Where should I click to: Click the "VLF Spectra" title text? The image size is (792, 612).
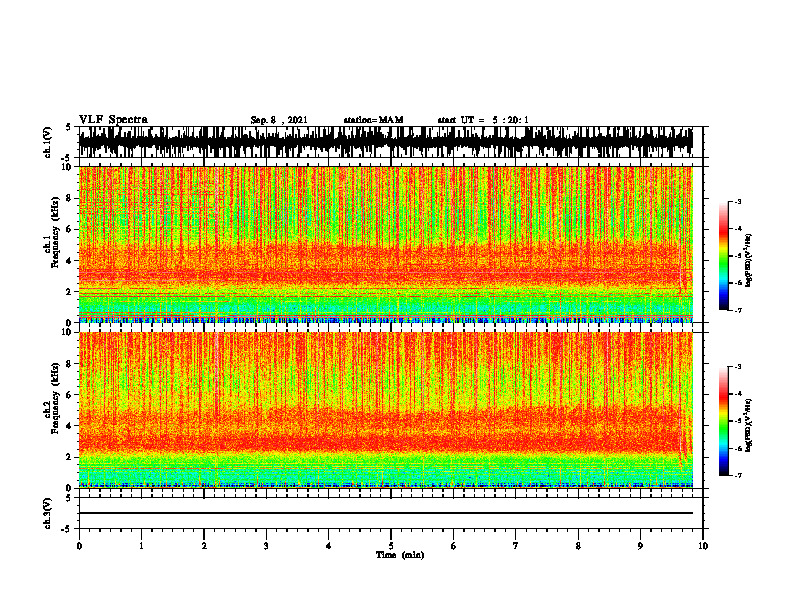point(113,120)
